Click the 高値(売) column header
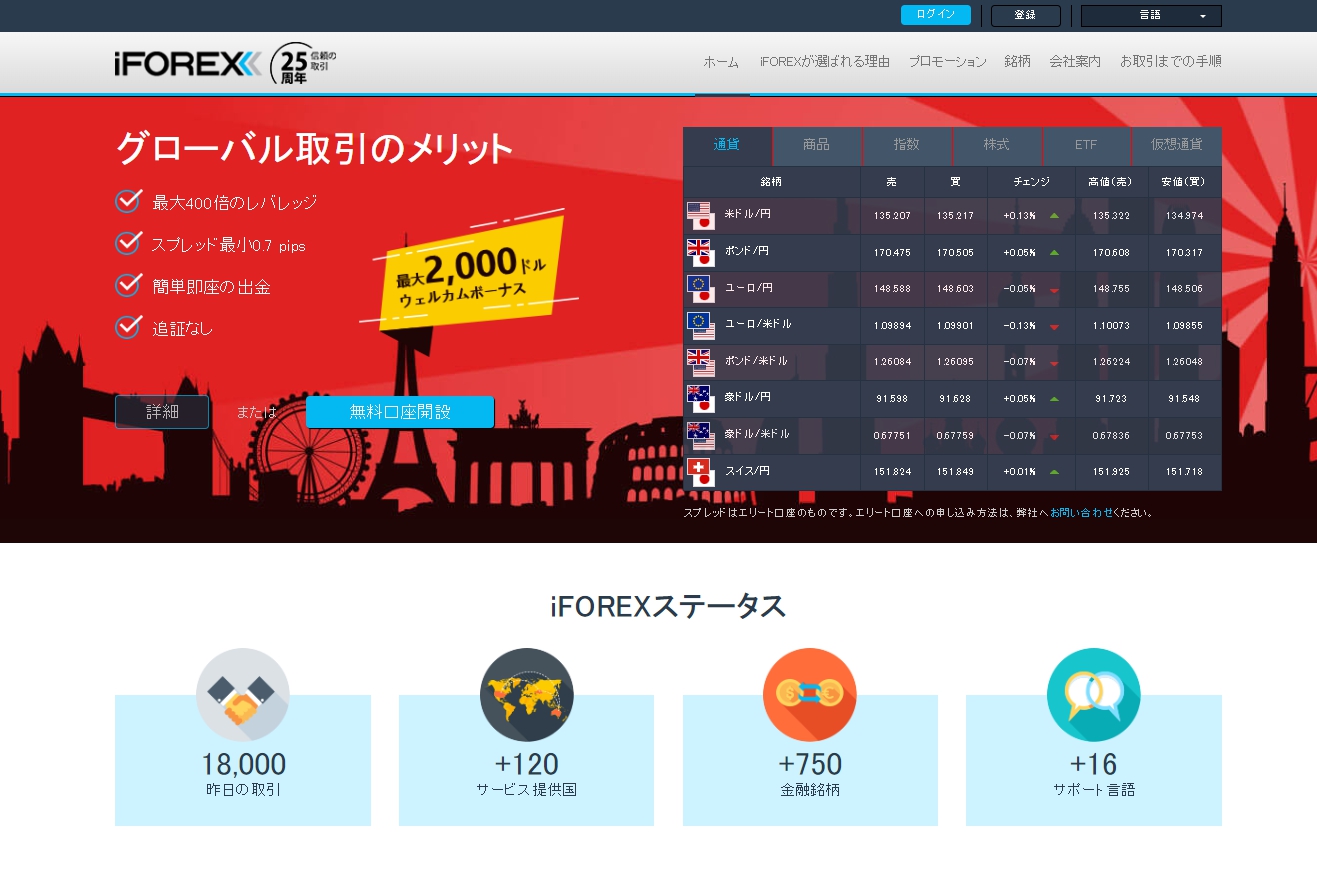 point(1111,182)
